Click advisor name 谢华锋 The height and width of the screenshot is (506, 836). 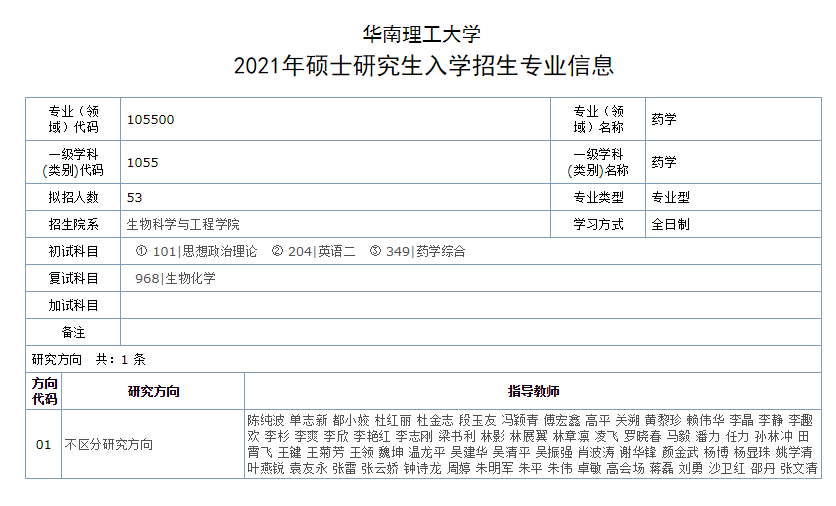coord(638,453)
